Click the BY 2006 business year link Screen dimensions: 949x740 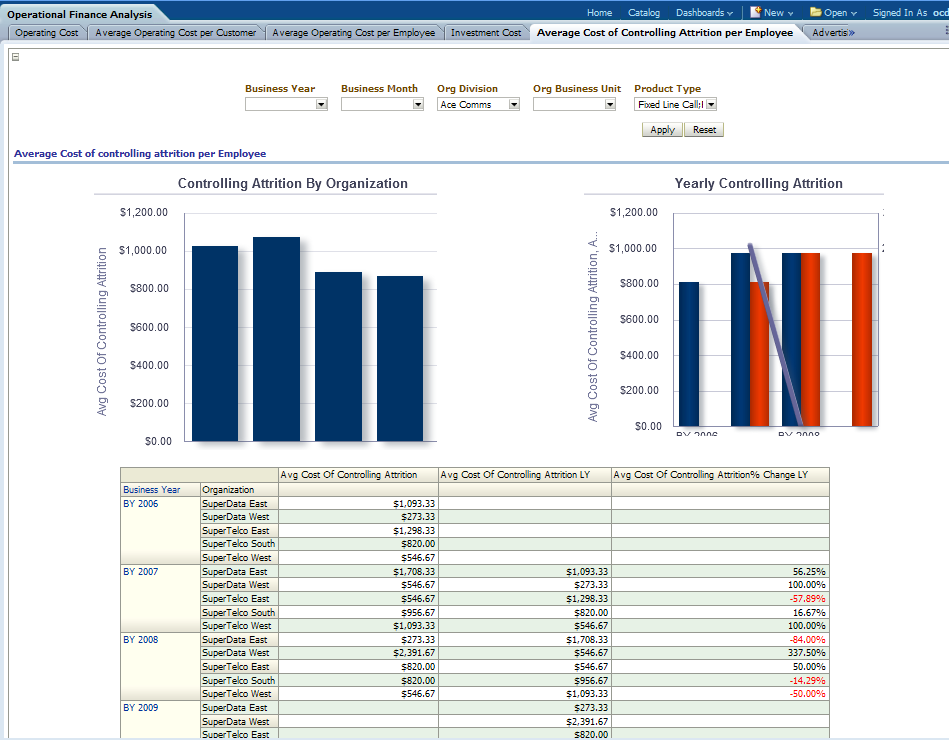(x=140, y=503)
